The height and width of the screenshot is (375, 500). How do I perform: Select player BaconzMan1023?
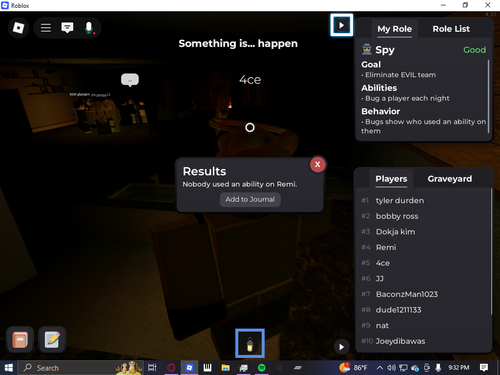(423, 294)
